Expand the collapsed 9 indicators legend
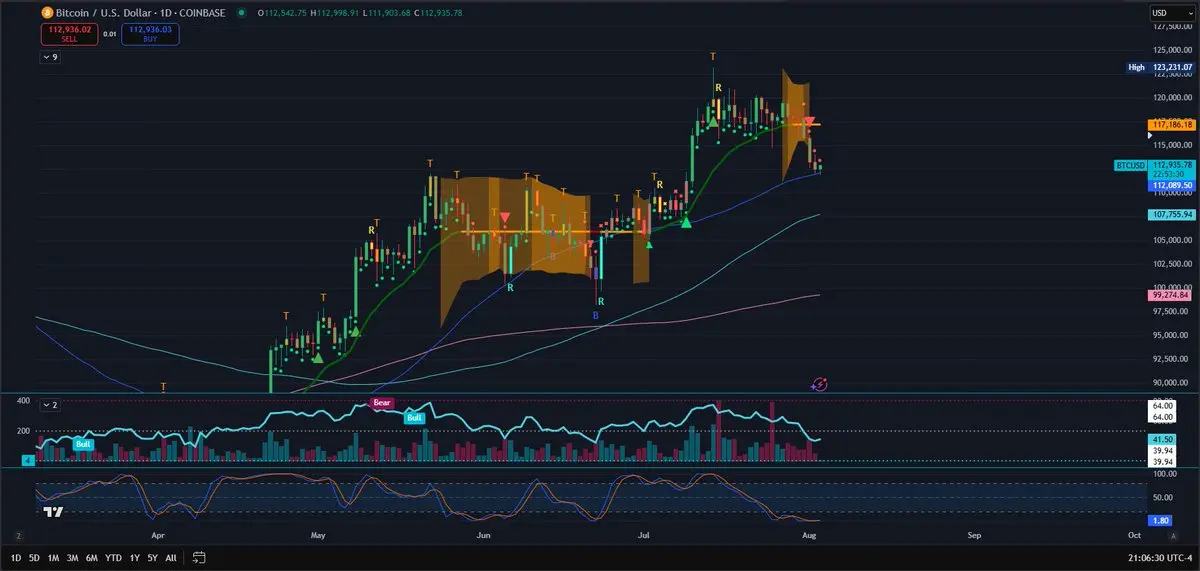1200x571 pixels. (50, 58)
